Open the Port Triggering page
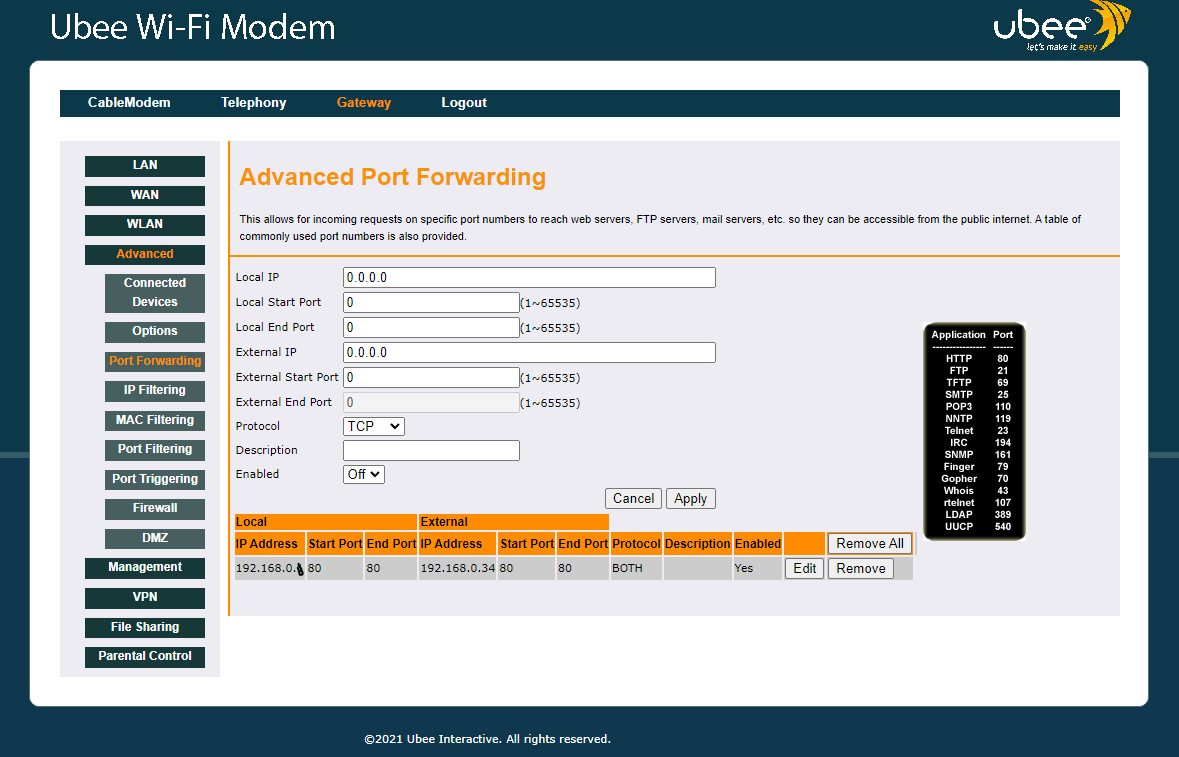This screenshot has height=757, width=1179. click(155, 480)
